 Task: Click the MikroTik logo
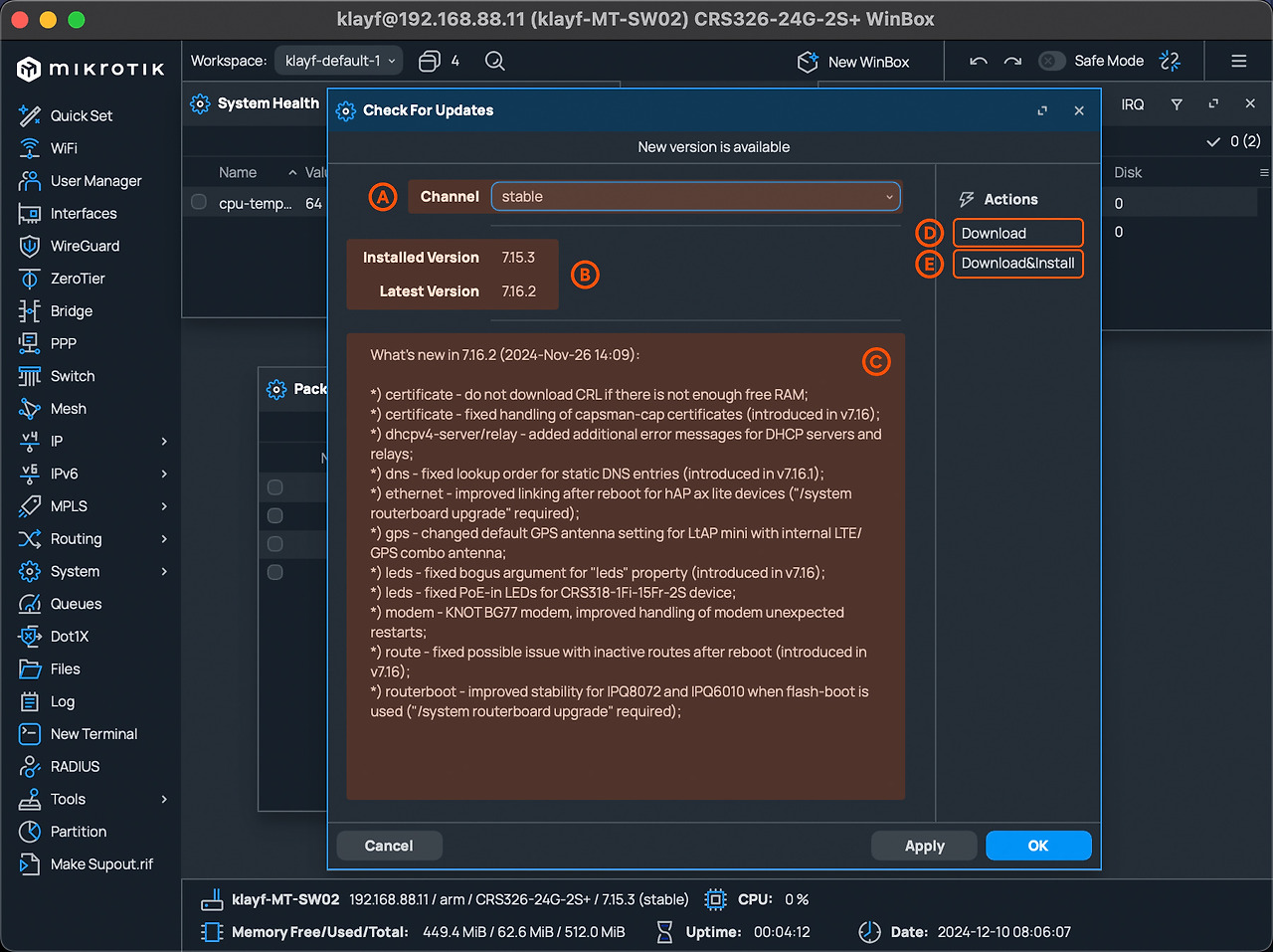click(x=91, y=69)
